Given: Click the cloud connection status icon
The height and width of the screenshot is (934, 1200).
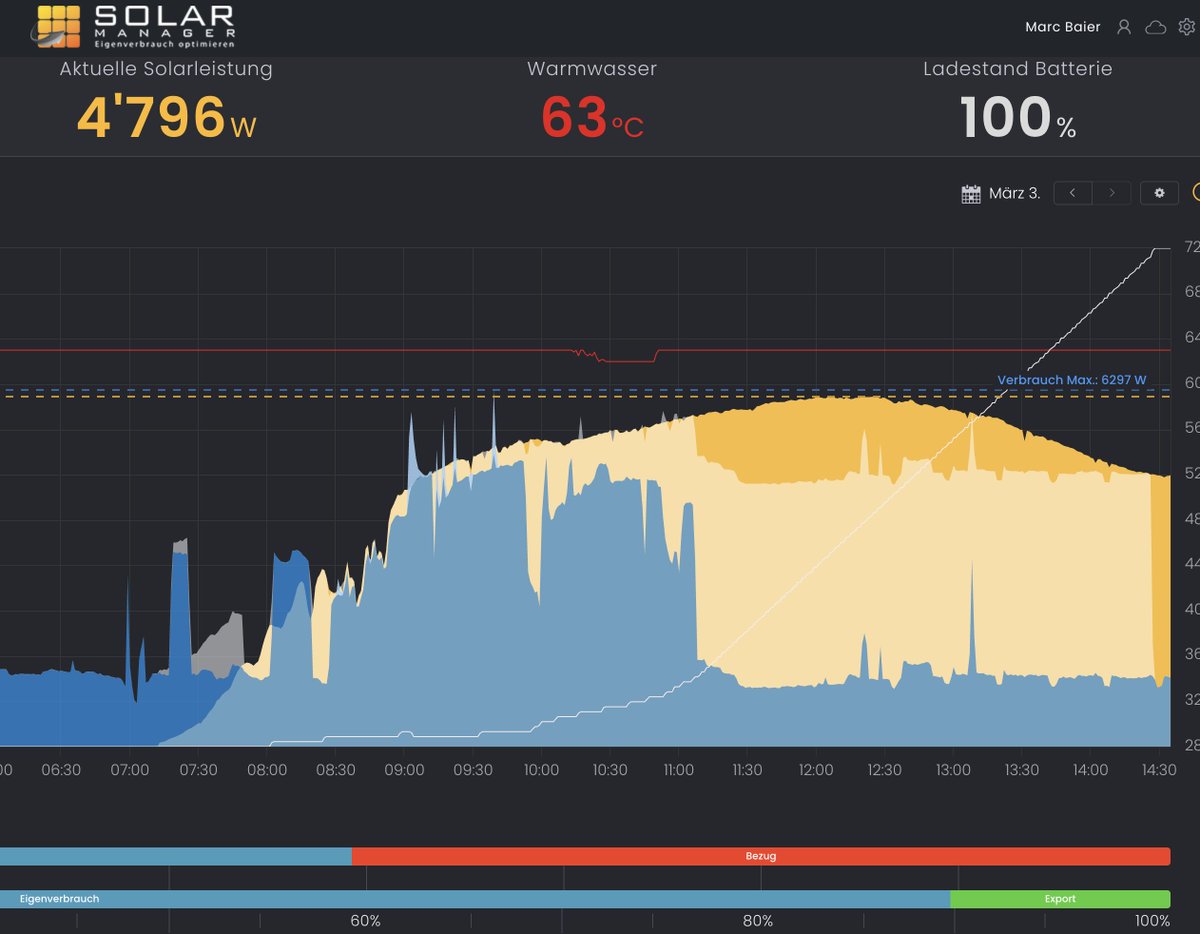Looking at the screenshot, I should point(1155,27).
